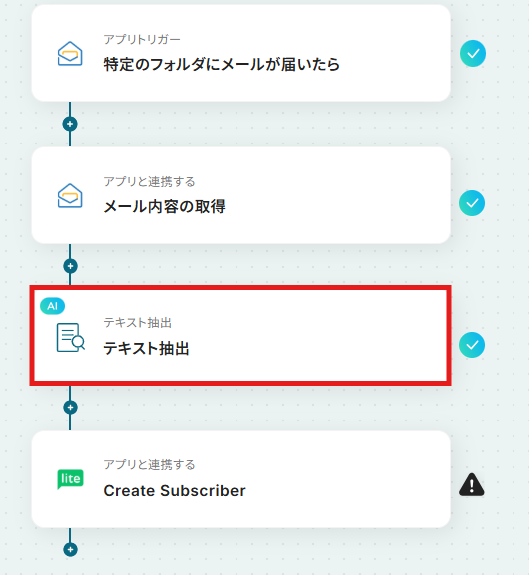529x575 pixels.
Task: Click the AI badge on テキスト抽出 card
Action: pos(52,306)
